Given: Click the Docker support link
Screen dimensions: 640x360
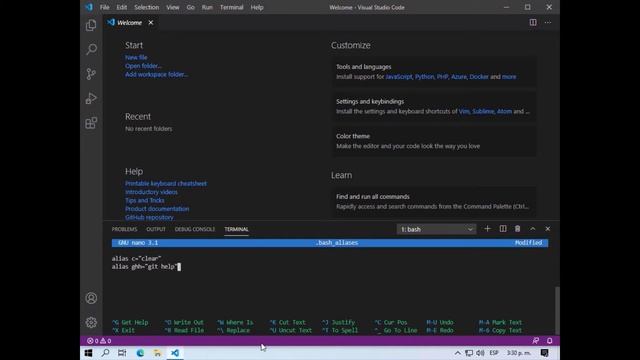Looking at the screenshot, I should click(x=479, y=77).
